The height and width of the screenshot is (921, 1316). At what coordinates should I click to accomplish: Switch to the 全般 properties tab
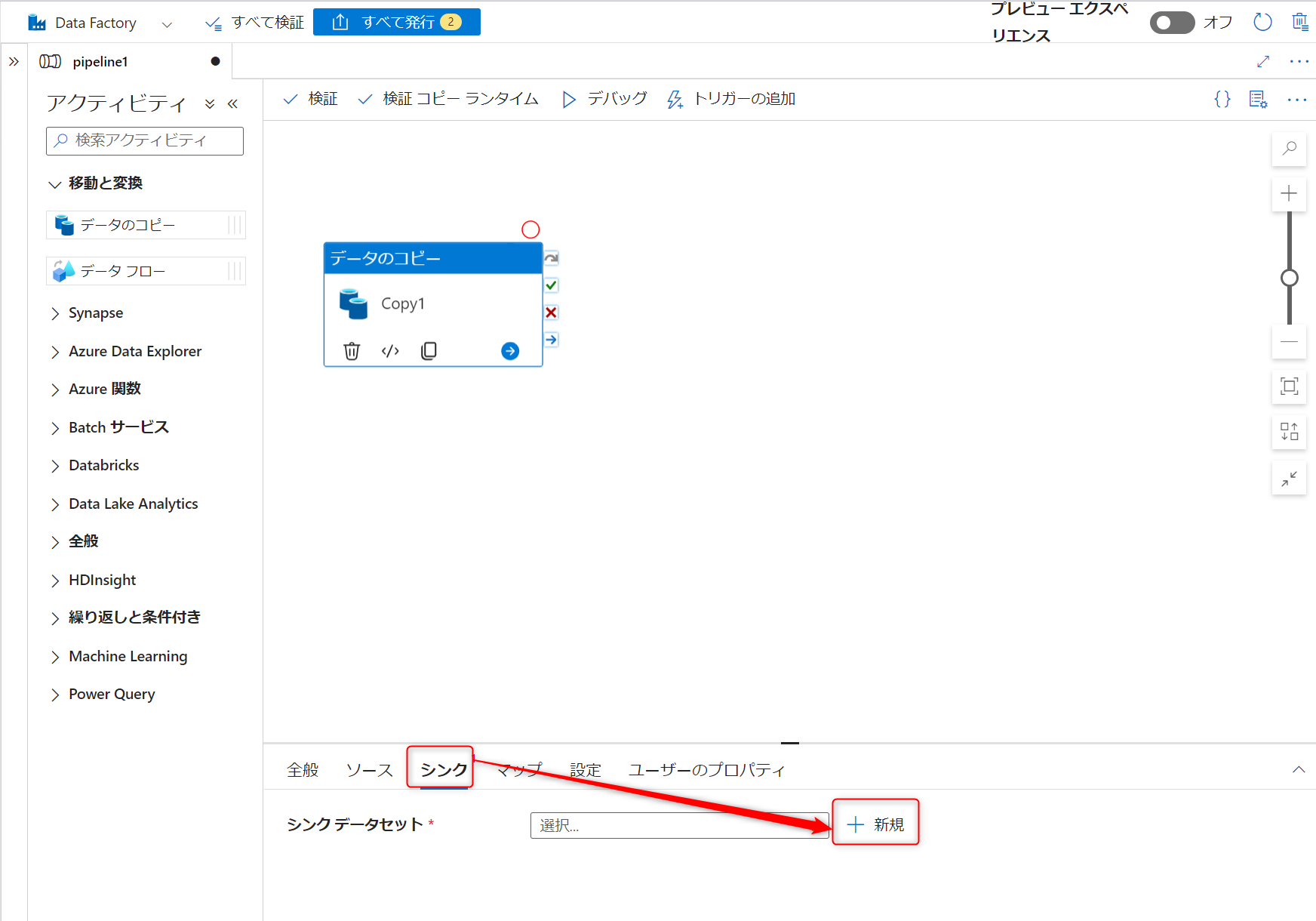pos(303,770)
